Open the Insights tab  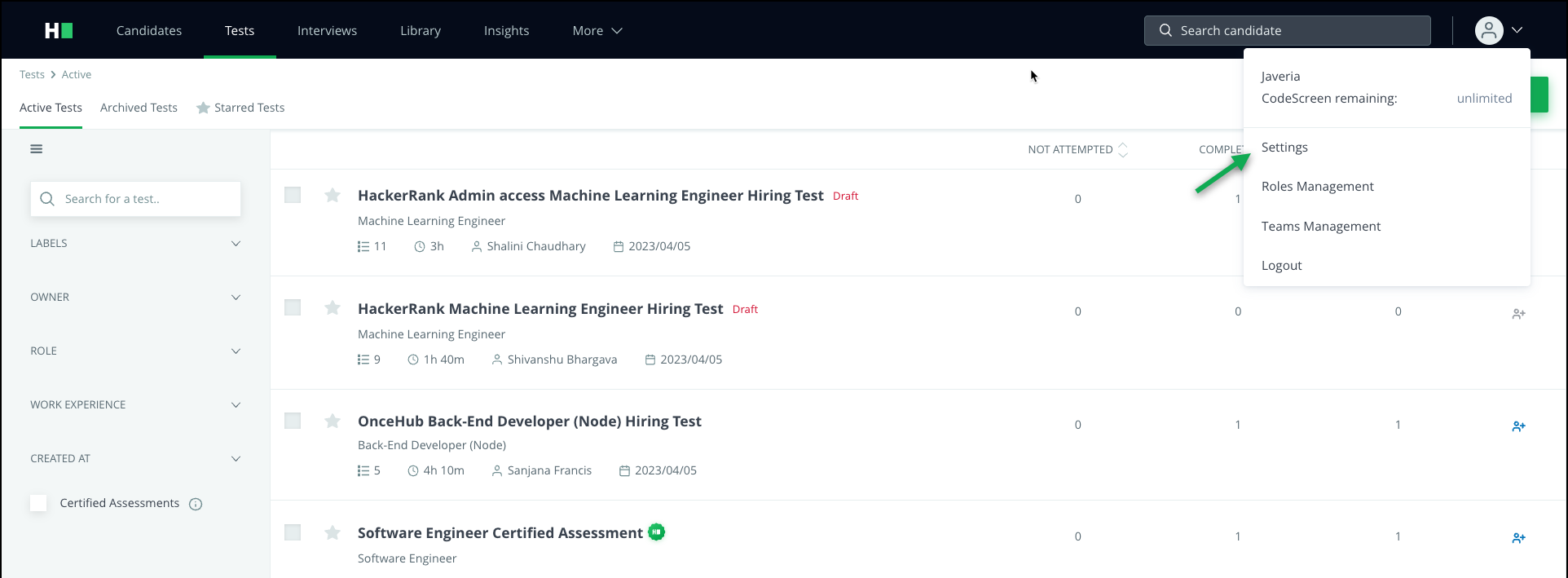[x=506, y=30]
